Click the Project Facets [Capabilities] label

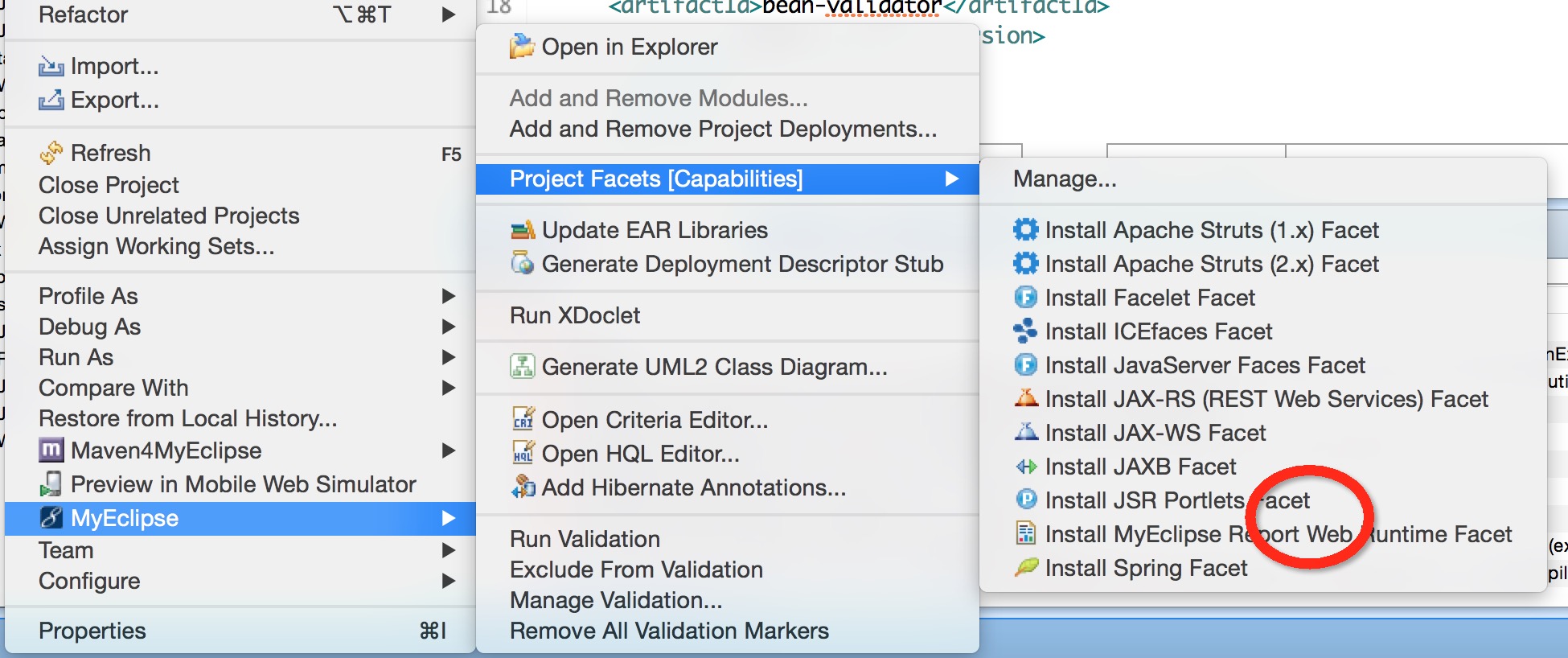pyautogui.click(x=656, y=179)
